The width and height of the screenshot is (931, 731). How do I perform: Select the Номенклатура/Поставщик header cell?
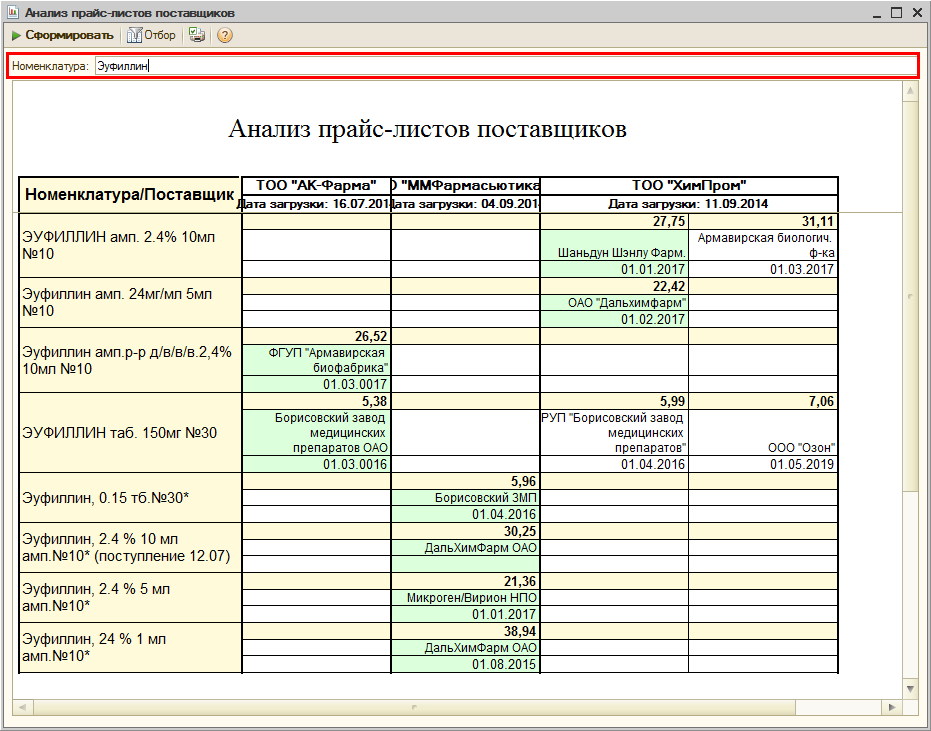point(130,194)
